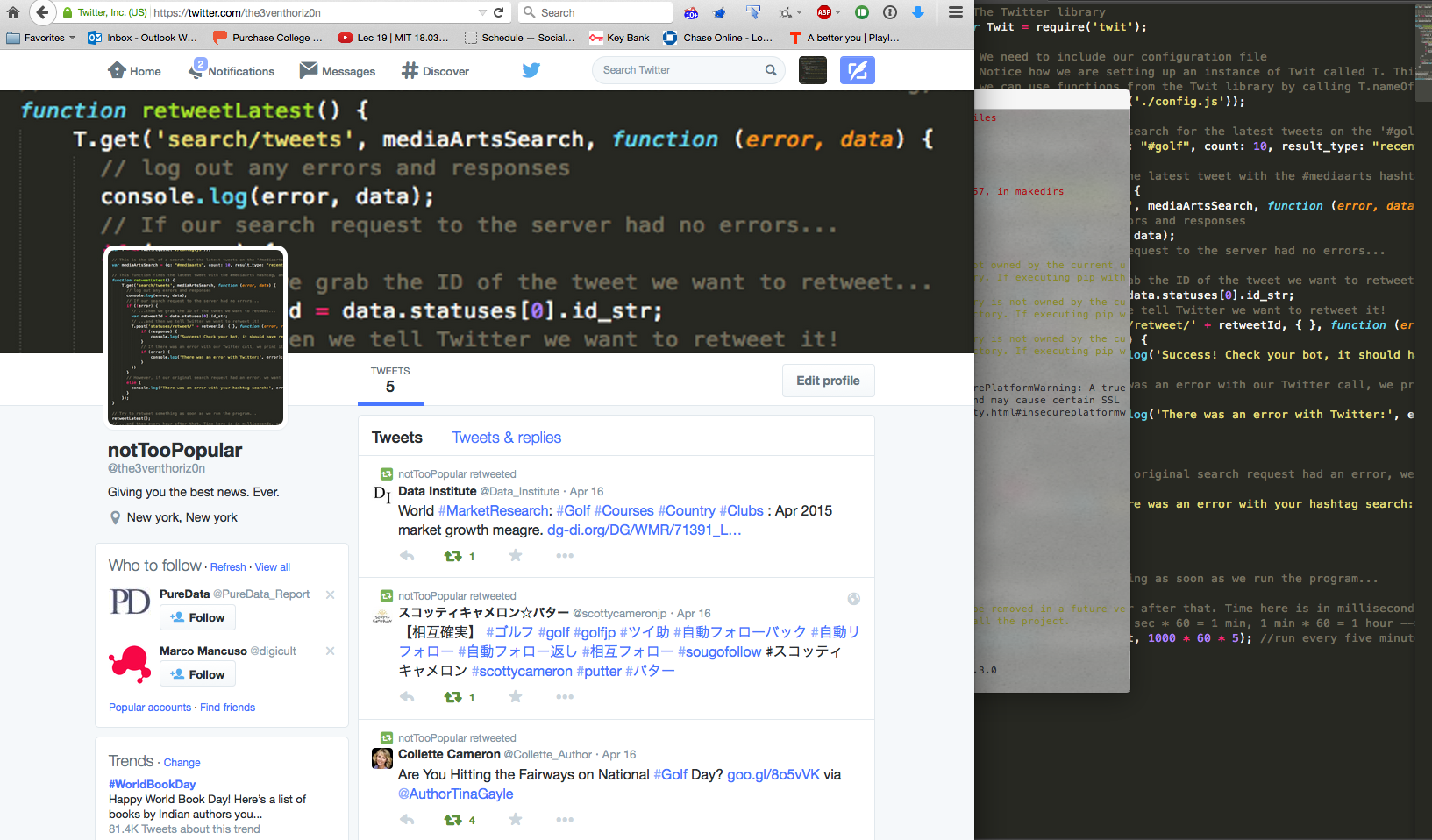1432x840 pixels.
Task: Click the #WorldBookDay trend link
Action: [x=152, y=784]
